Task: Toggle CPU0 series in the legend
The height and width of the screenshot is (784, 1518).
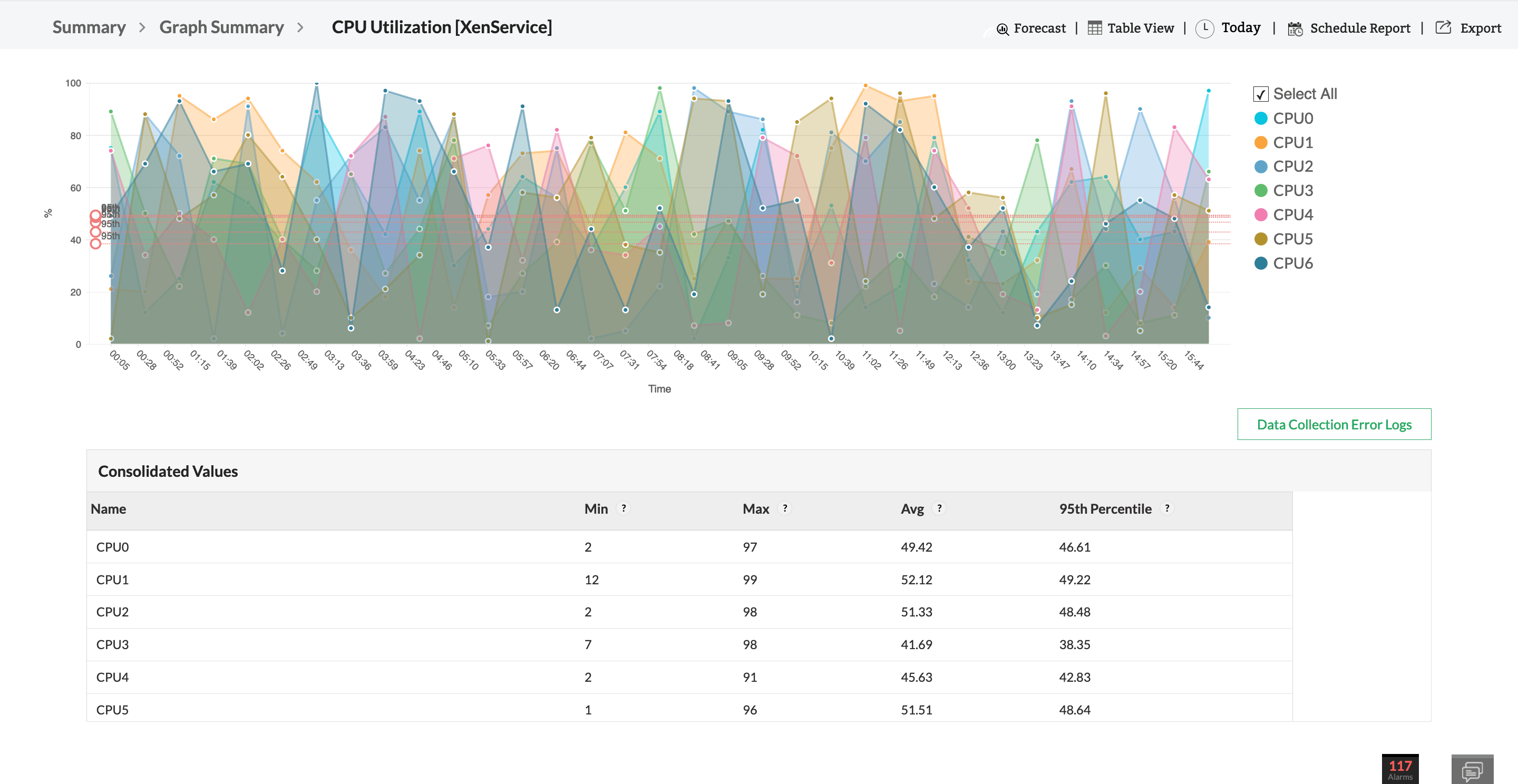Action: 1292,119
